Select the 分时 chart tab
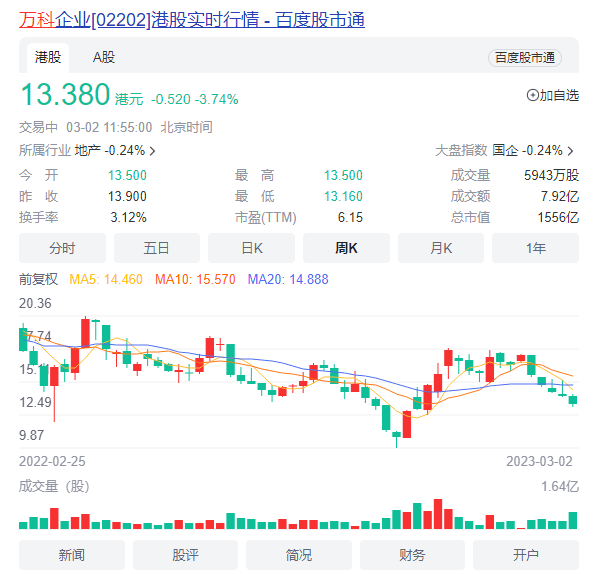 tap(62, 248)
